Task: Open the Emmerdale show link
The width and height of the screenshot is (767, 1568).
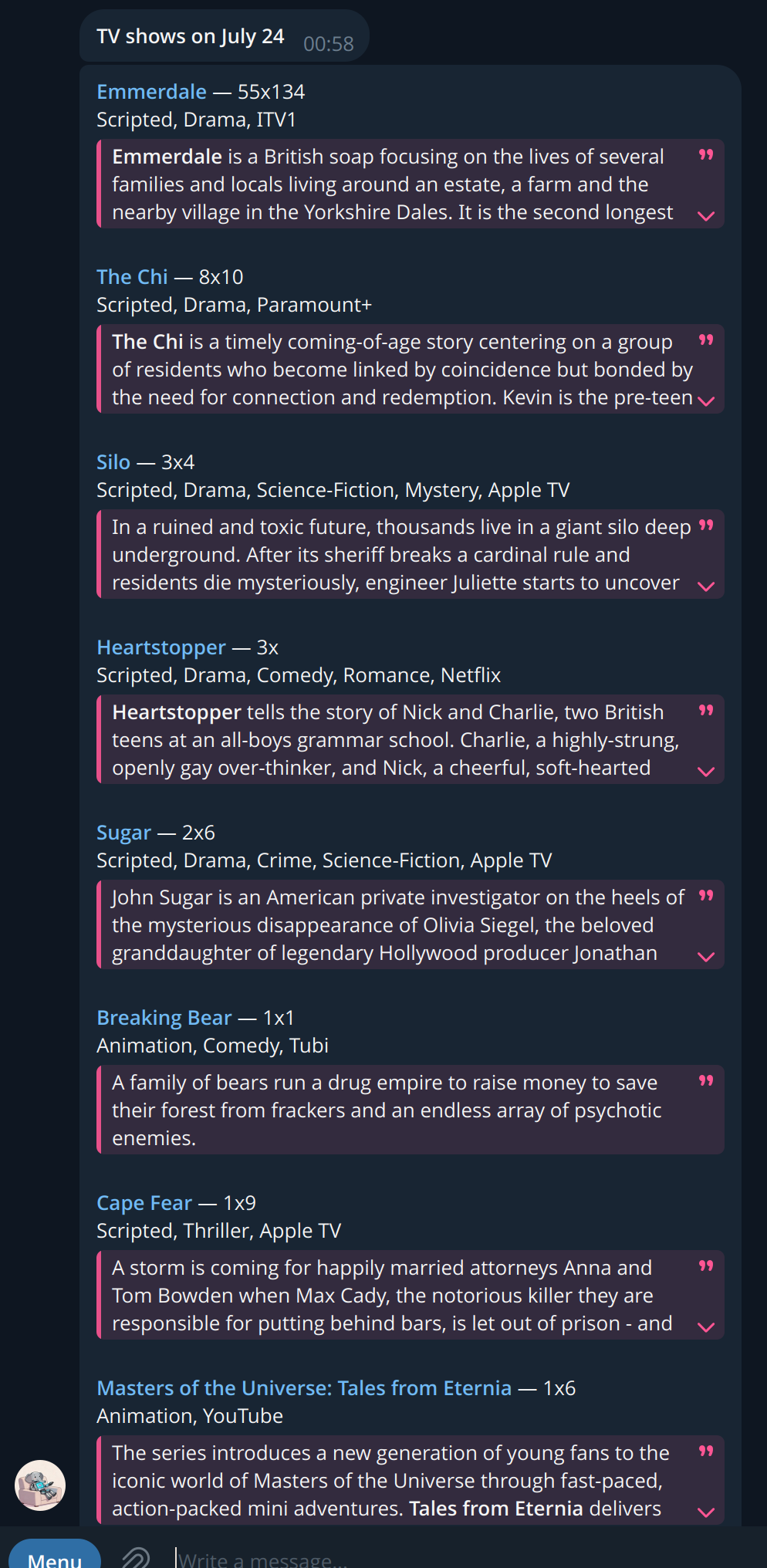Action: [x=151, y=92]
